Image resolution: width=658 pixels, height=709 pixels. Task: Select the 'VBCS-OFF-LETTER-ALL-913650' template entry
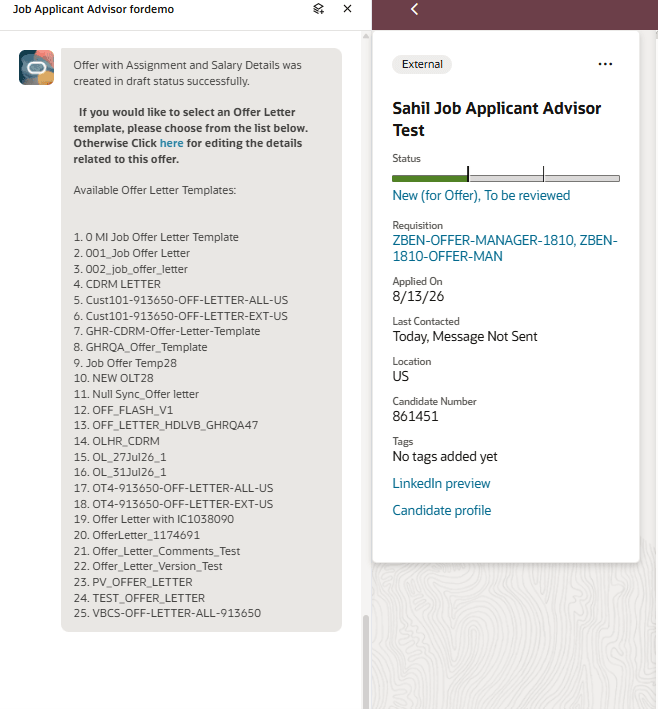(167, 613)
